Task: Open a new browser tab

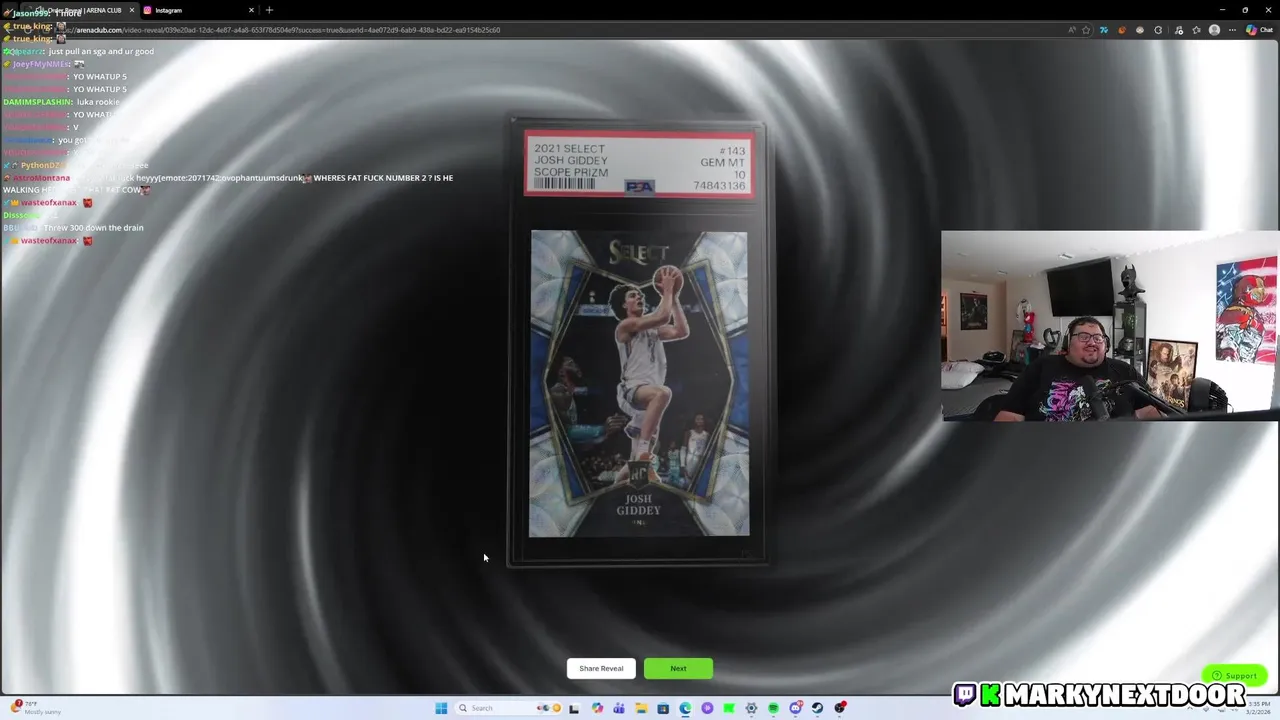Action: [x=269, y=10]
